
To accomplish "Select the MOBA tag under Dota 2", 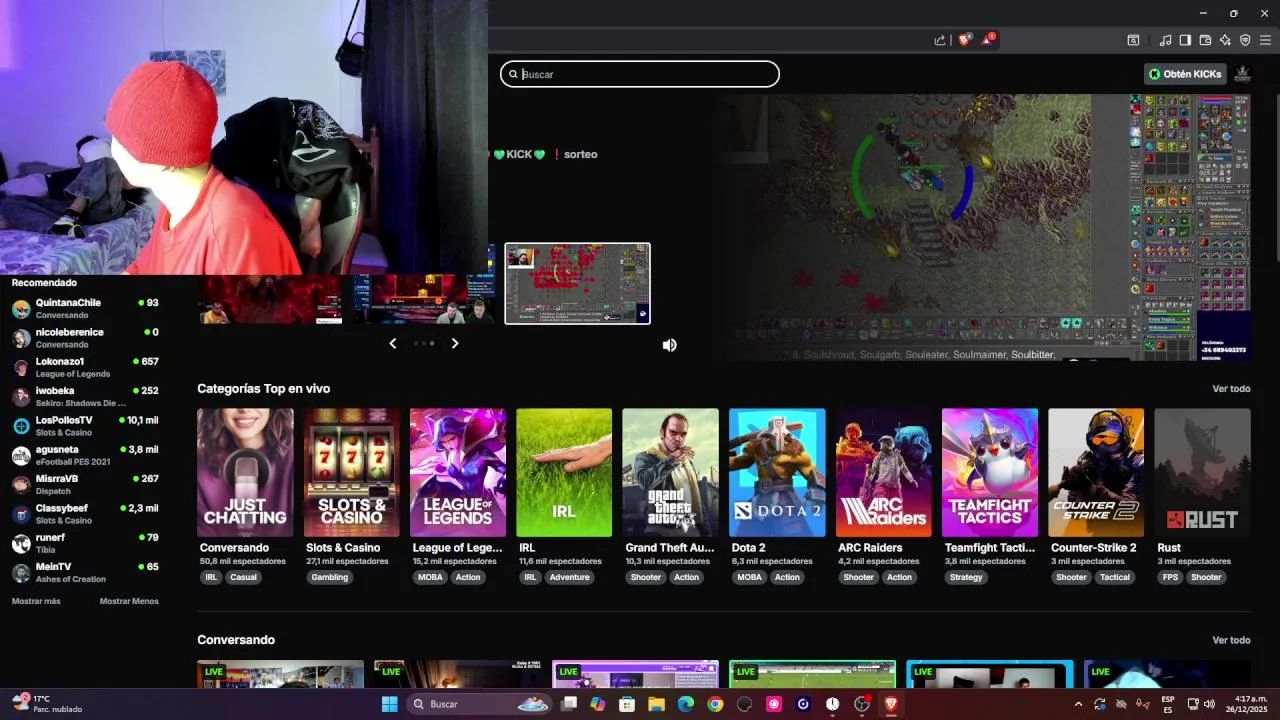I will click(x=749, y=577).
